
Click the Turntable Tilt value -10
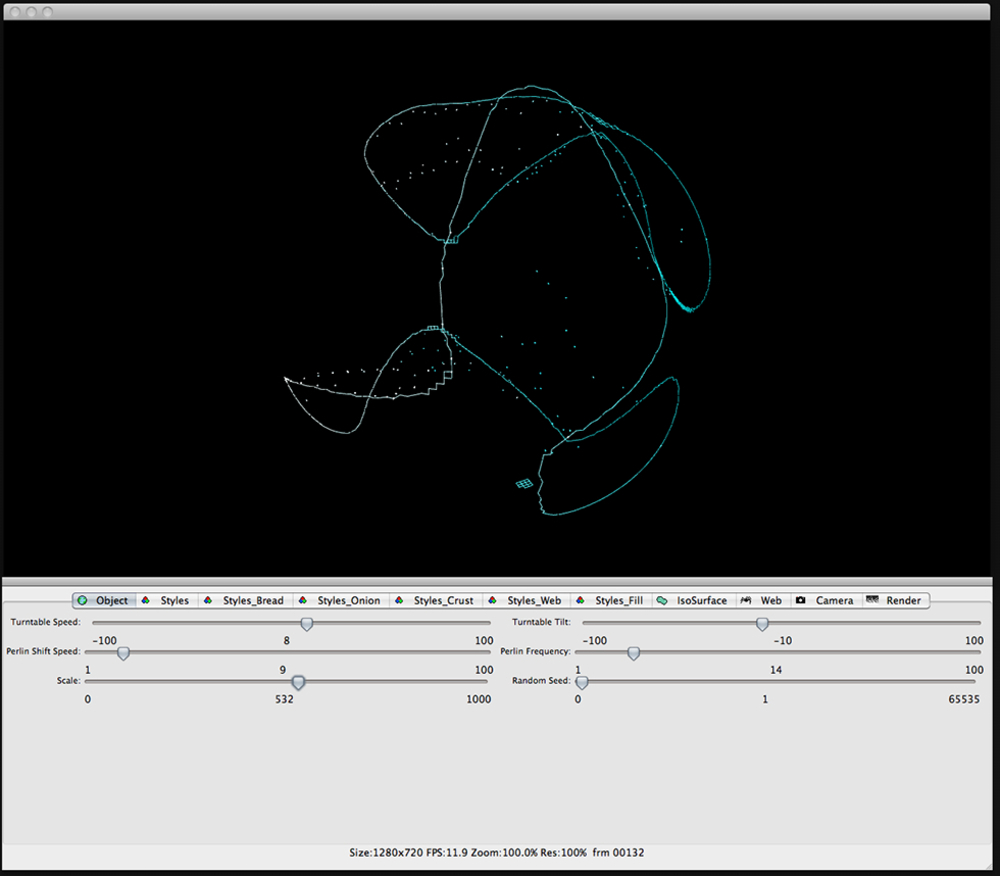(783, 641)
